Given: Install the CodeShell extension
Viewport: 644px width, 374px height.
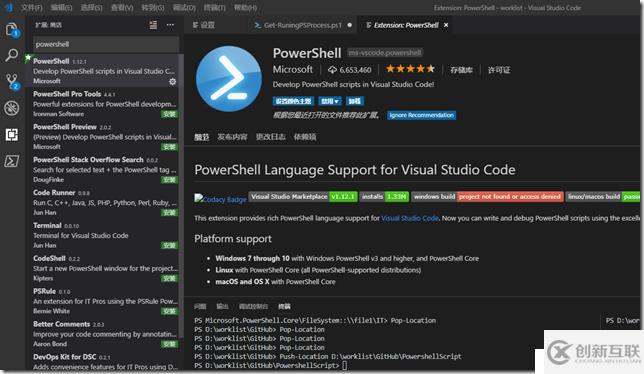Looking at the screenshot, I should 169,278.
